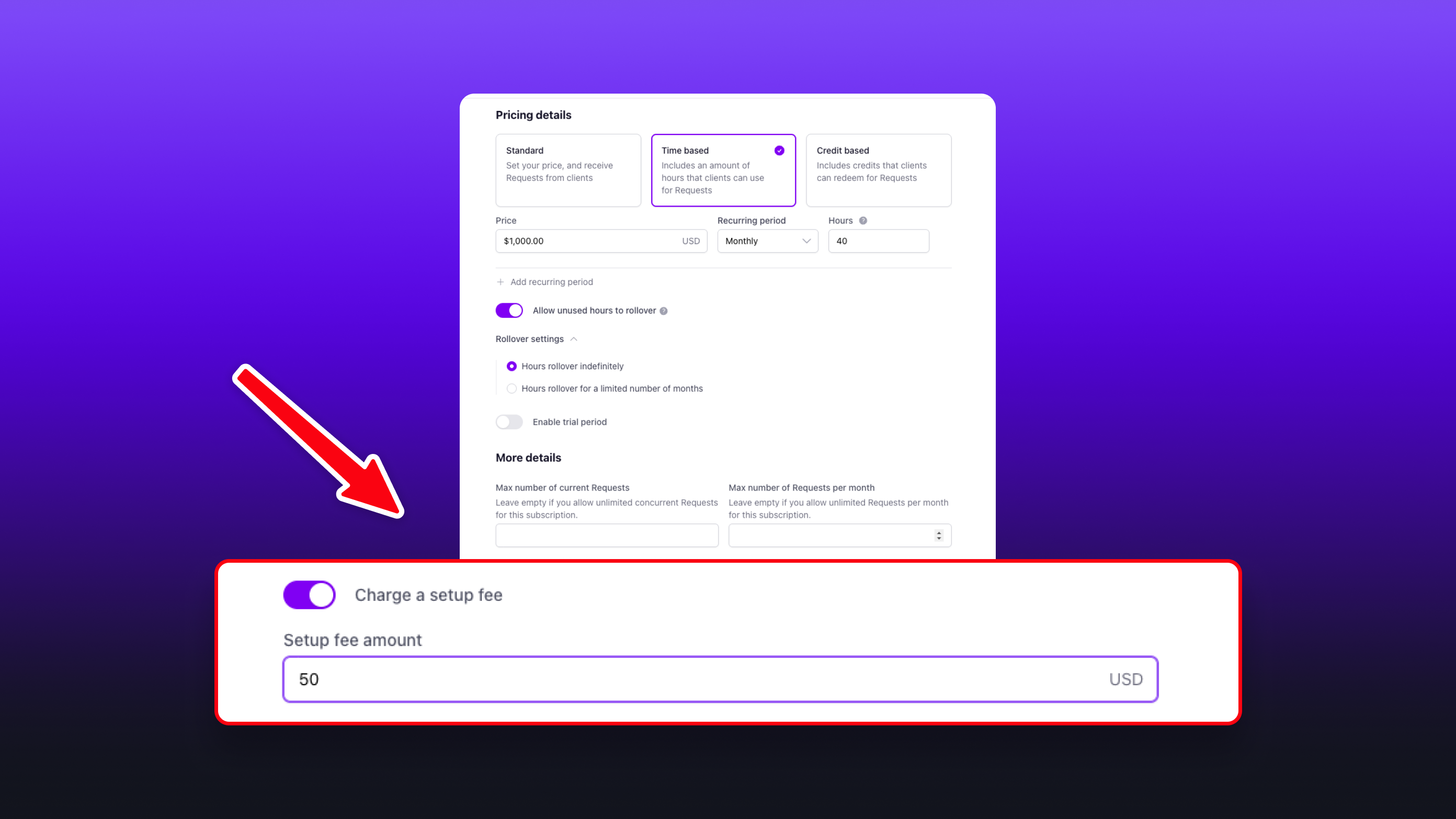The image size is (1456, 819).
Task: Select the Time based pricing card
Action: click(x=723, y=170)
